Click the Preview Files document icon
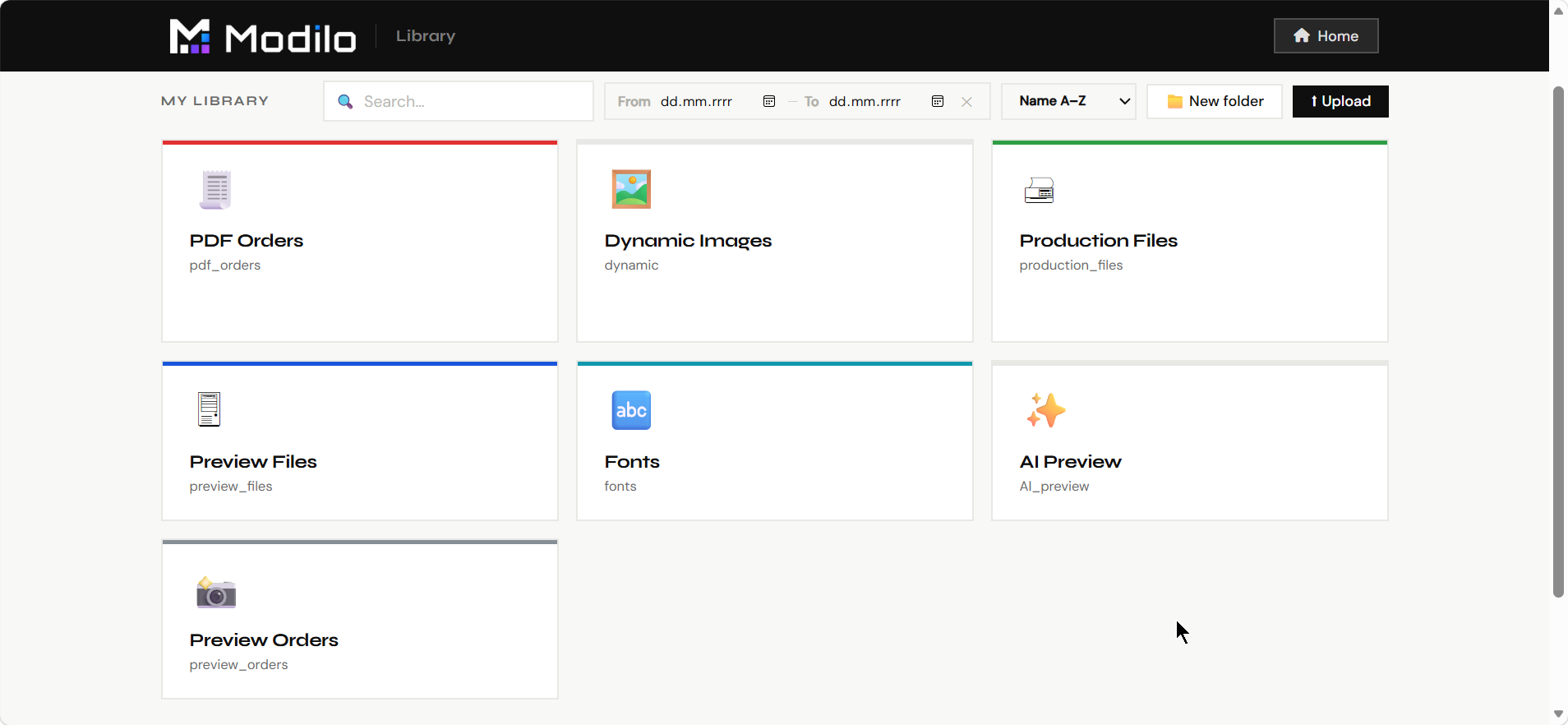1568x725 pixels. [x=210, y=409]
